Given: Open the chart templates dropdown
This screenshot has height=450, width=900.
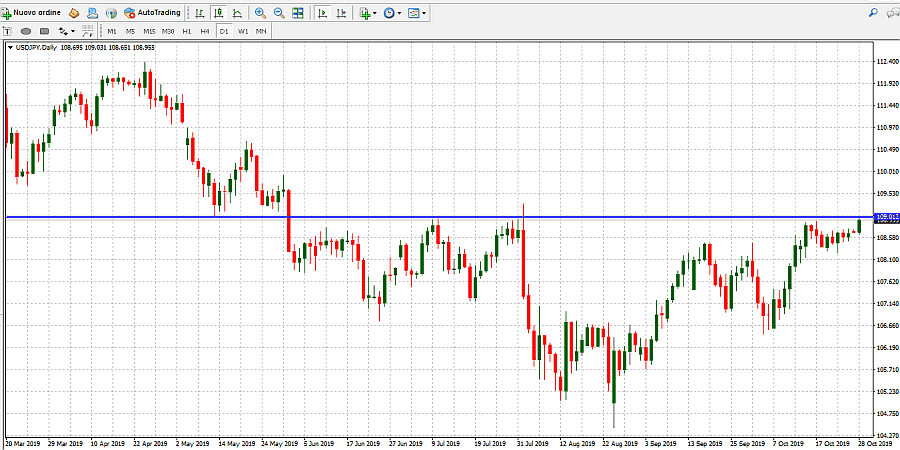Looking at the screenshot, I should [417, 13].
